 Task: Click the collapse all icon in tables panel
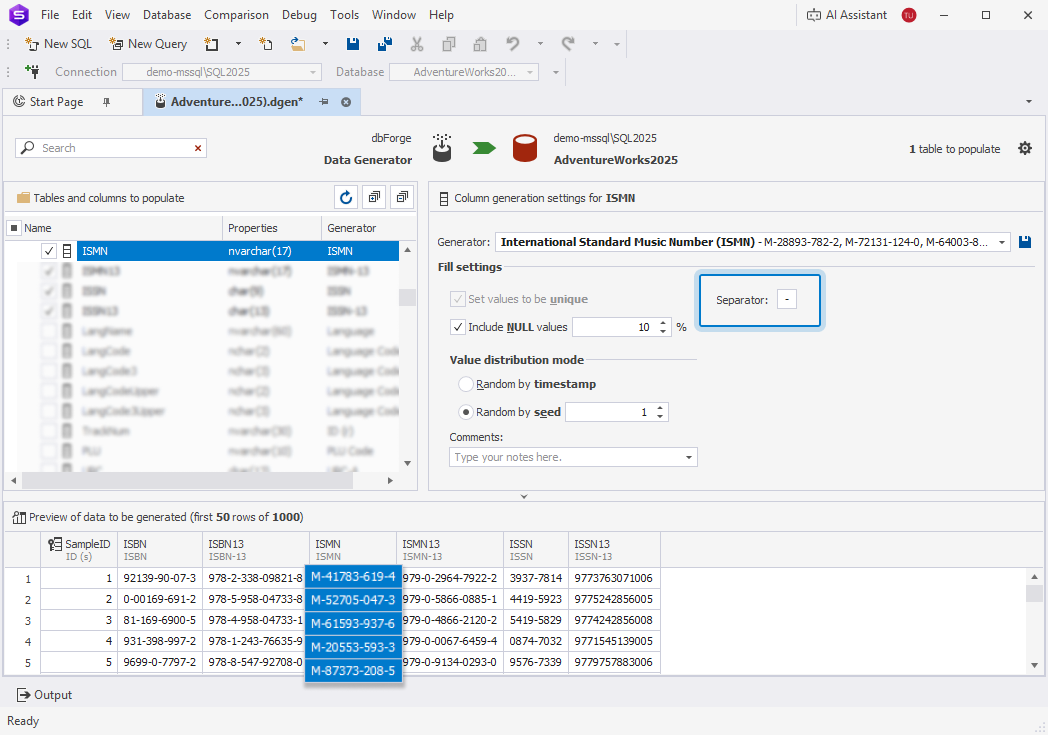[x=402, y=197]
